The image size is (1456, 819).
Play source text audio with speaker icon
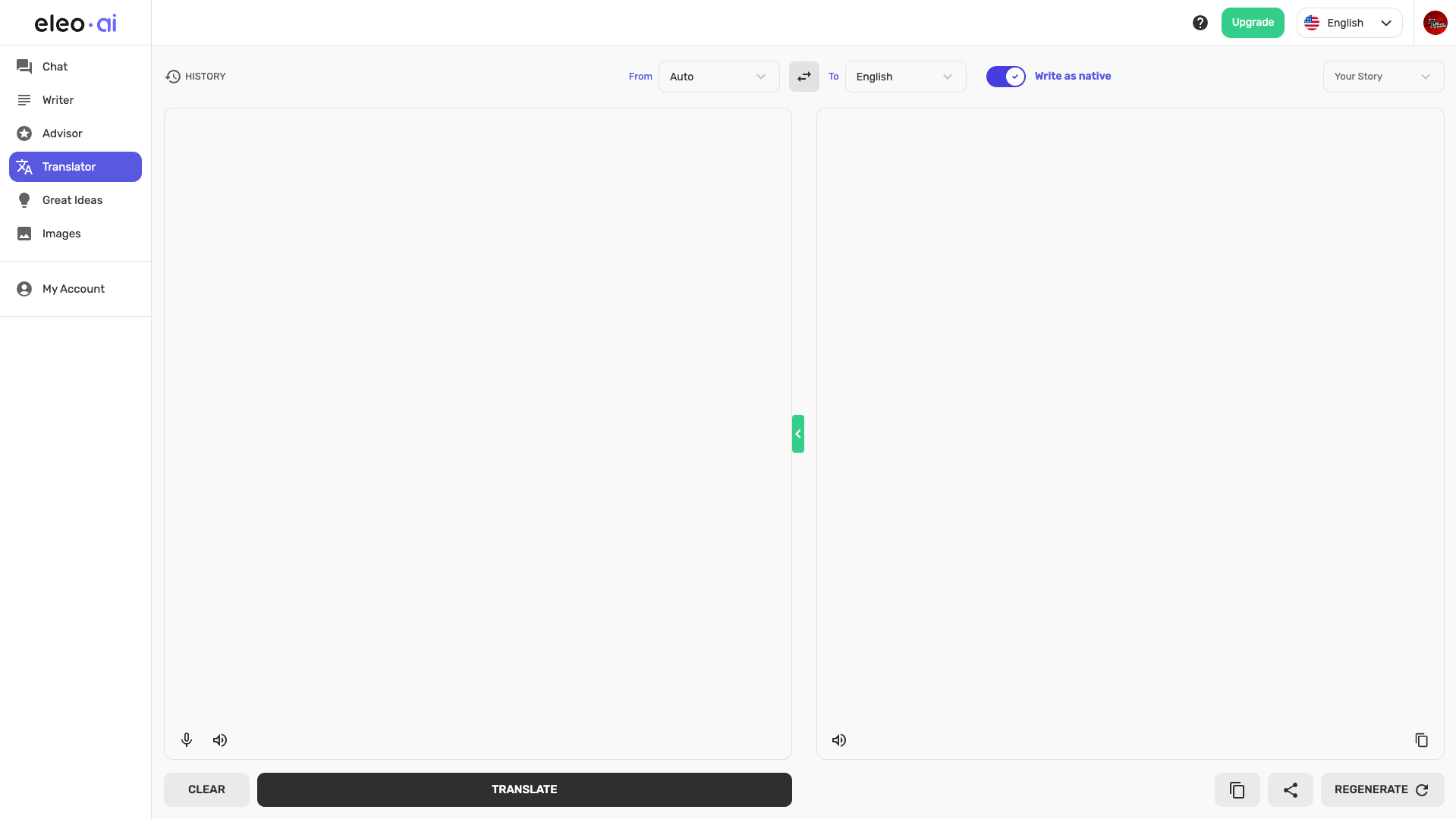[220, 740]
